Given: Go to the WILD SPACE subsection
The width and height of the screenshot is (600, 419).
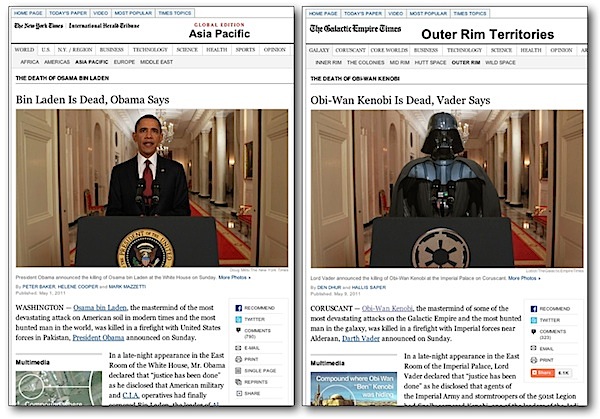Looking at the screenshot, I should tap(500, 62).
